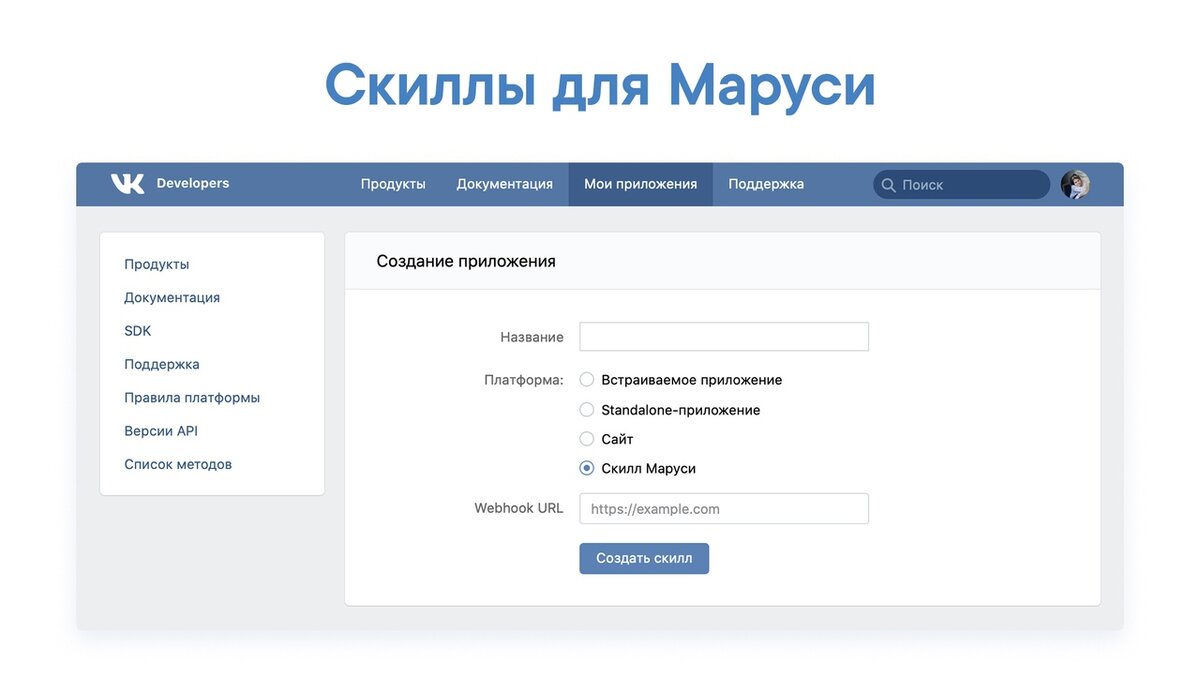Click the VK logo icon
1200x694 pixels.
click(x=127, y=184)
